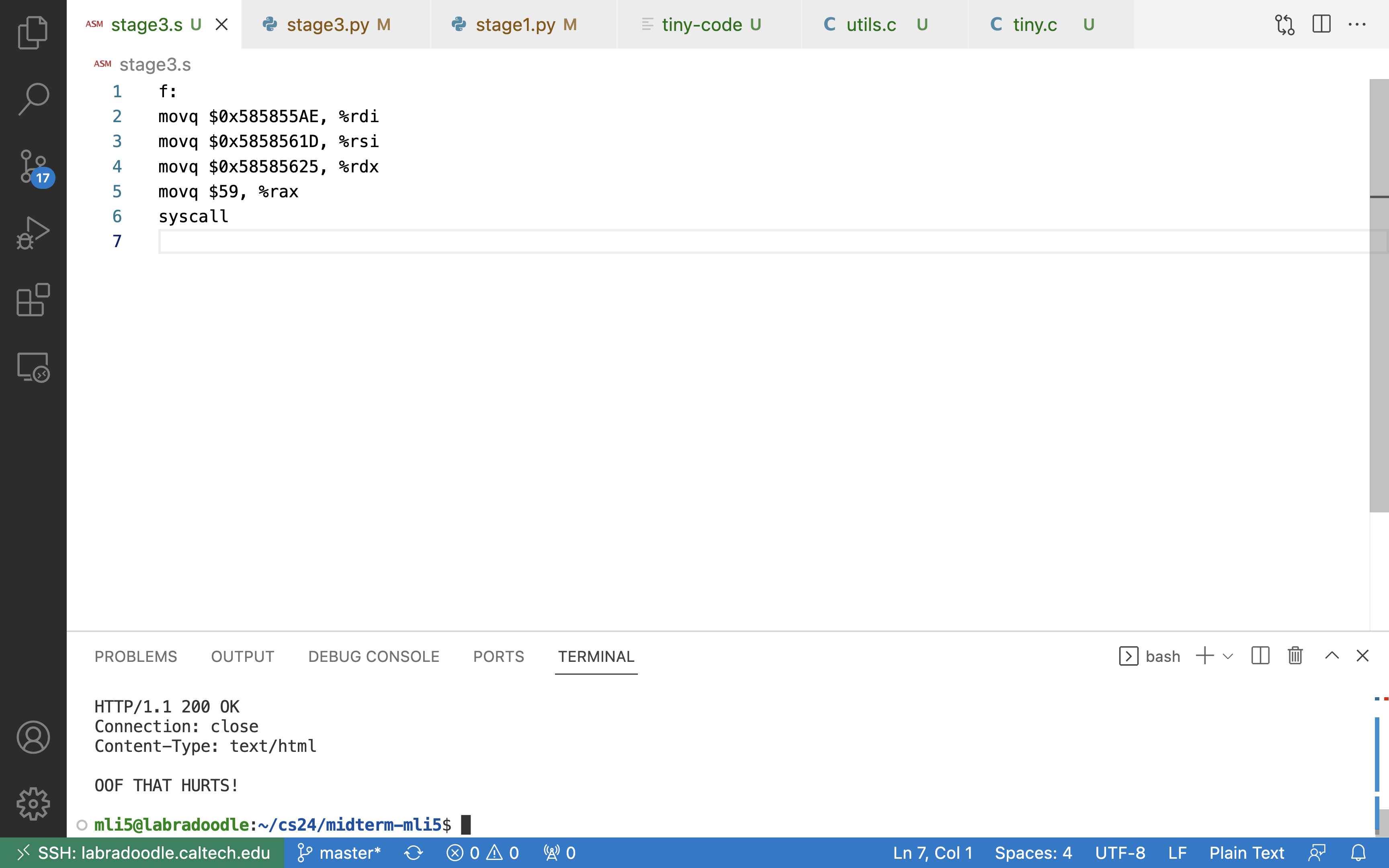Maximize the panel with chevron up

click(x=1332, y=655)
